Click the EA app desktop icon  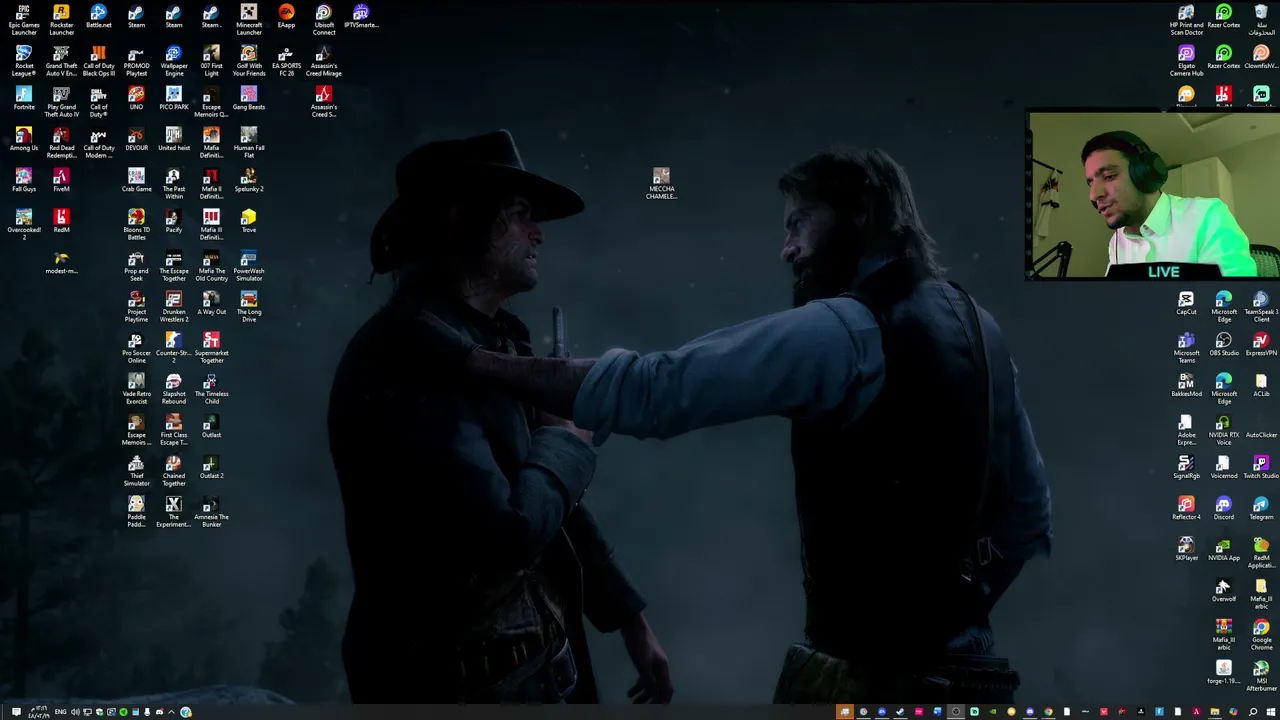[x=286, y=16]
